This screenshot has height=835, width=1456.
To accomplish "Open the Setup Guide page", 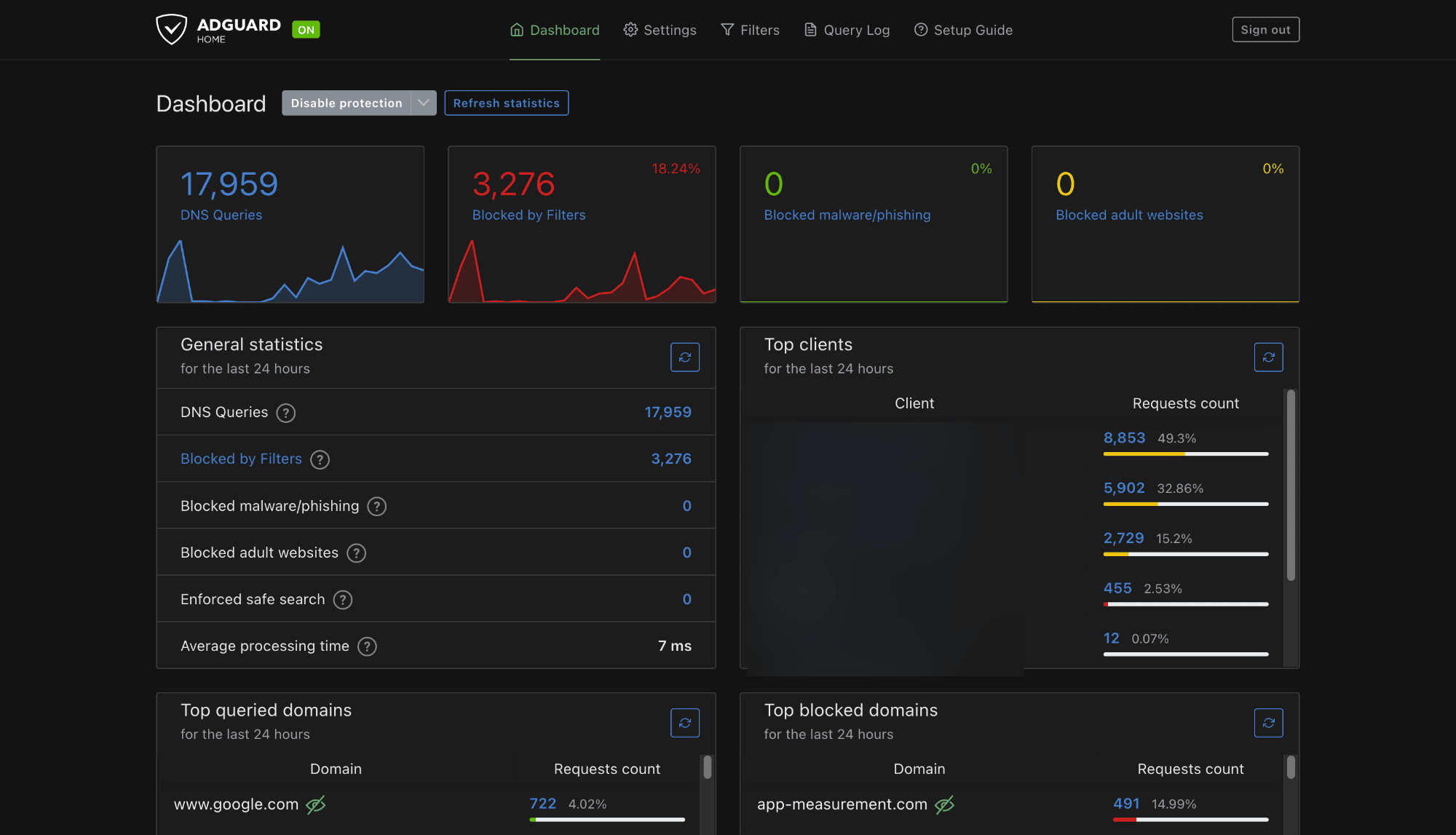I will (963, 30).
